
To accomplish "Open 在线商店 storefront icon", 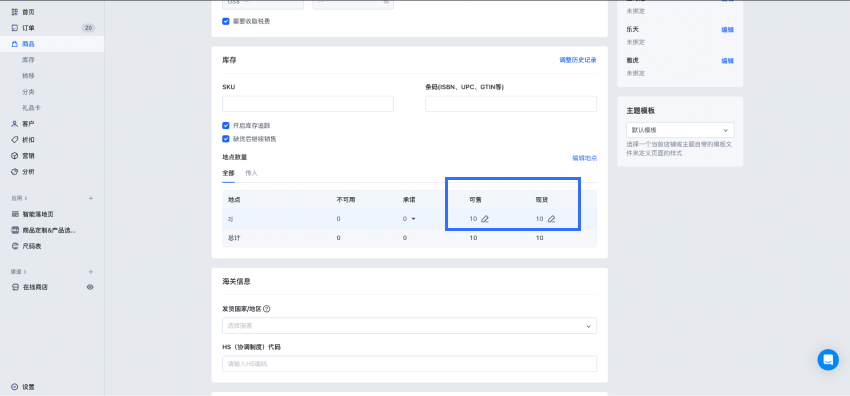I will 15,287.
